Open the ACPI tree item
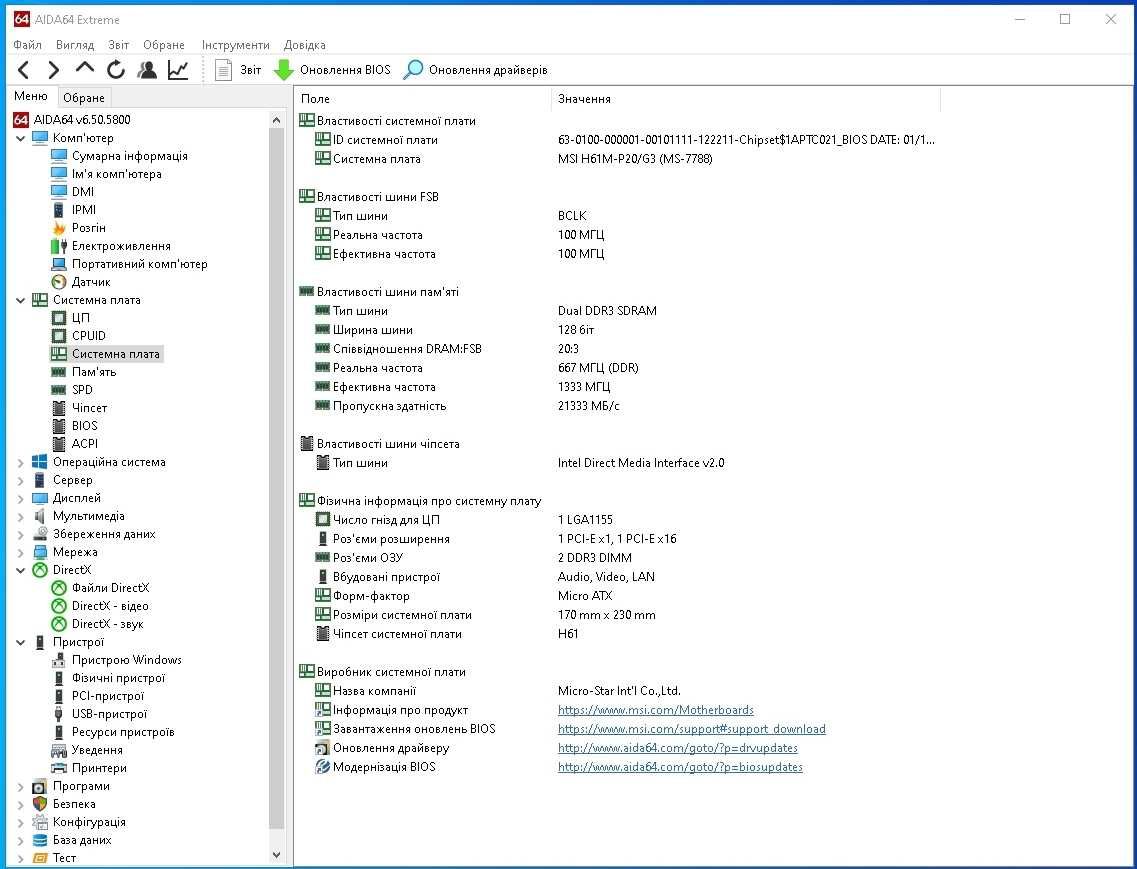Image resolution: width=1137 pixels, height=869 pixels. point(75,443)
